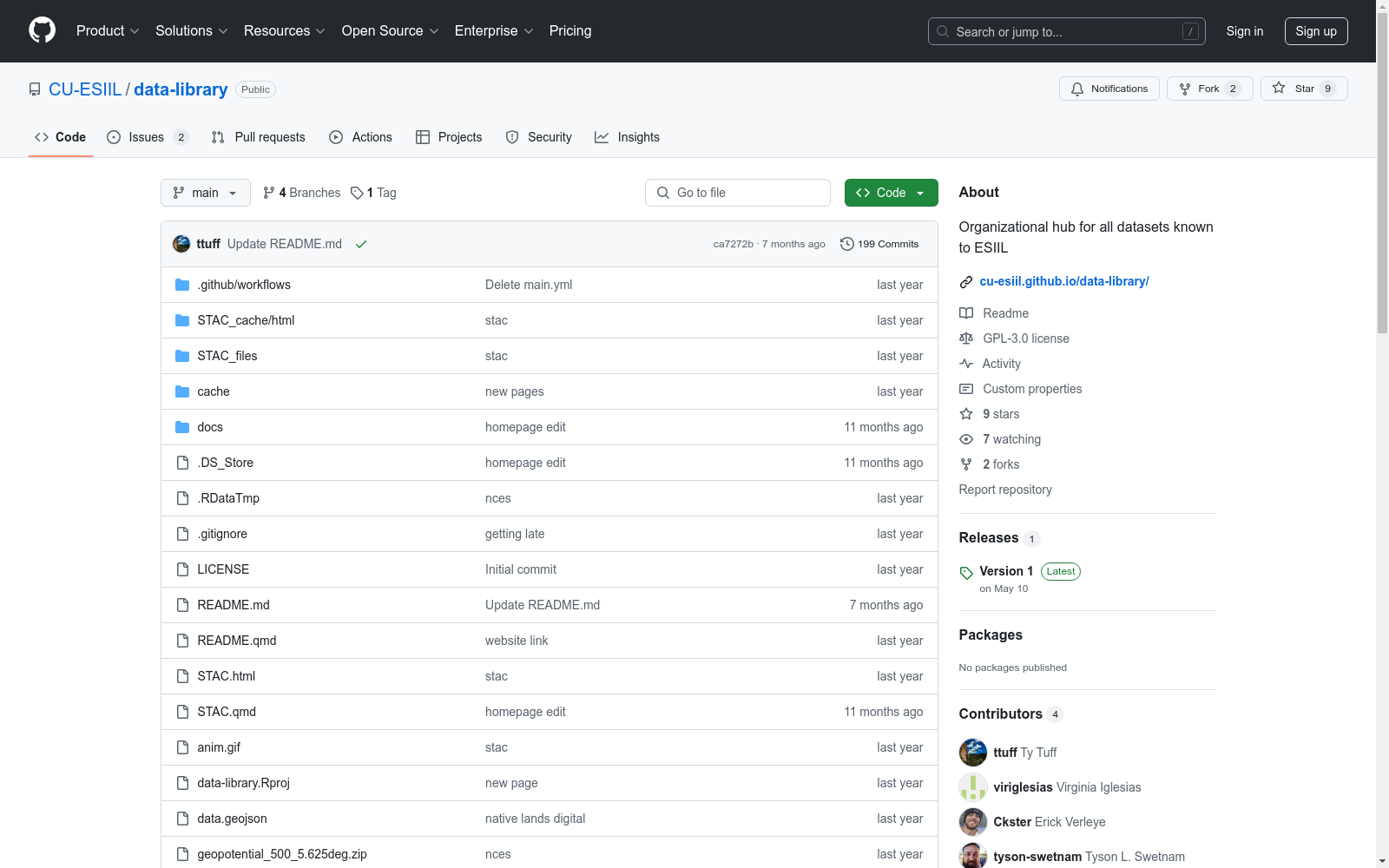Click the Readme book icon
The height and width of the screenshot is (868, 1389).
[966, 313]
